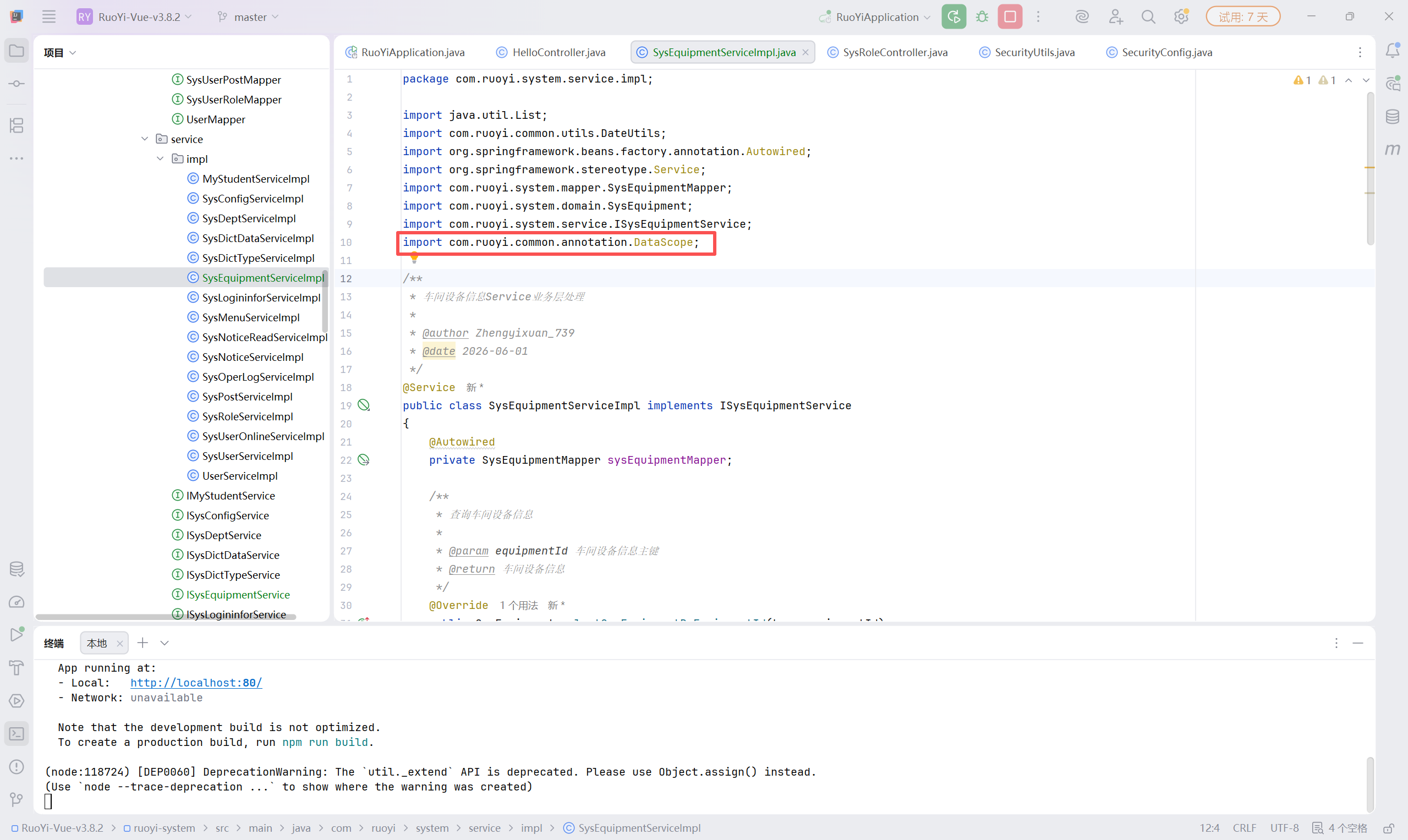
Task: Open the new terminal options dropdown
Action: [x=164, y=643]
